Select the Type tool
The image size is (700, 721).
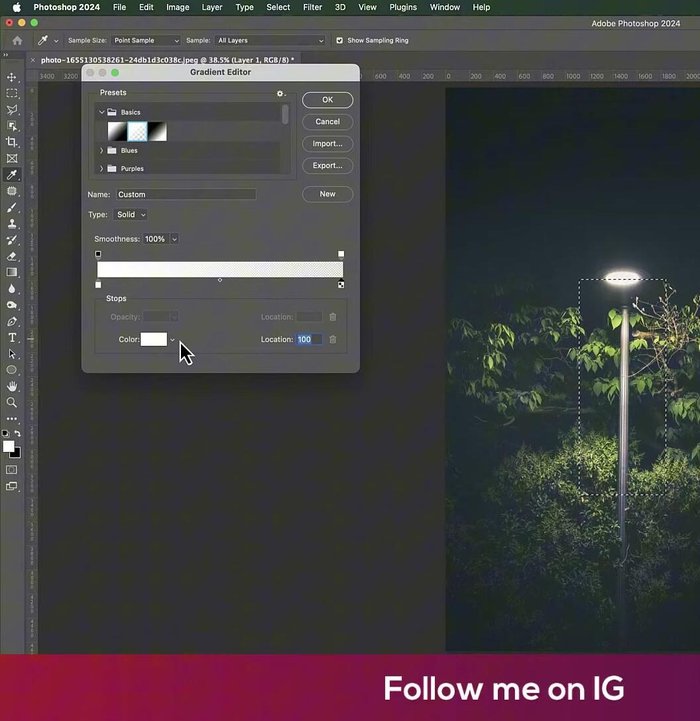tap(12, 338)
